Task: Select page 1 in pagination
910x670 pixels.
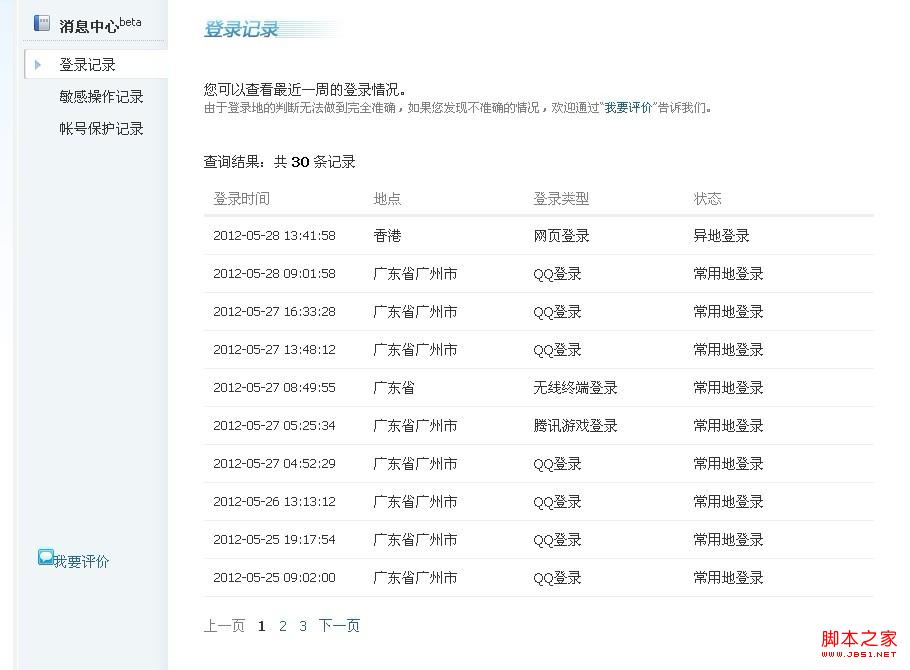Action: point(262,626)
